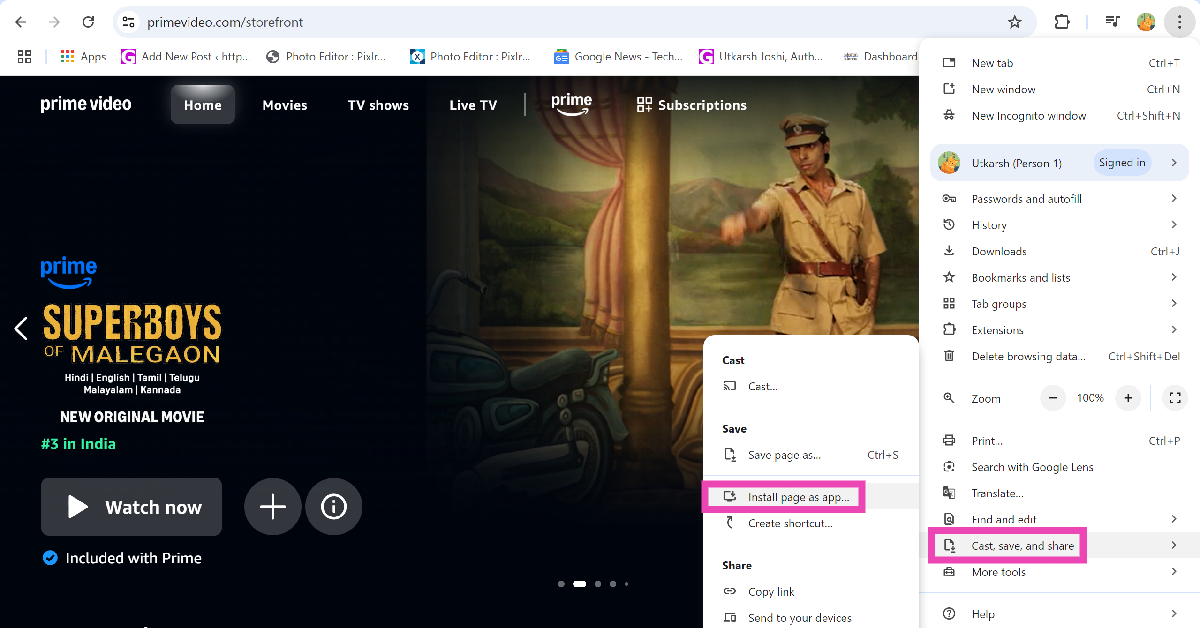Screen dimensions: 1200x628
Task: Choose New Incognito window
Action: (x=1028, y=116)
